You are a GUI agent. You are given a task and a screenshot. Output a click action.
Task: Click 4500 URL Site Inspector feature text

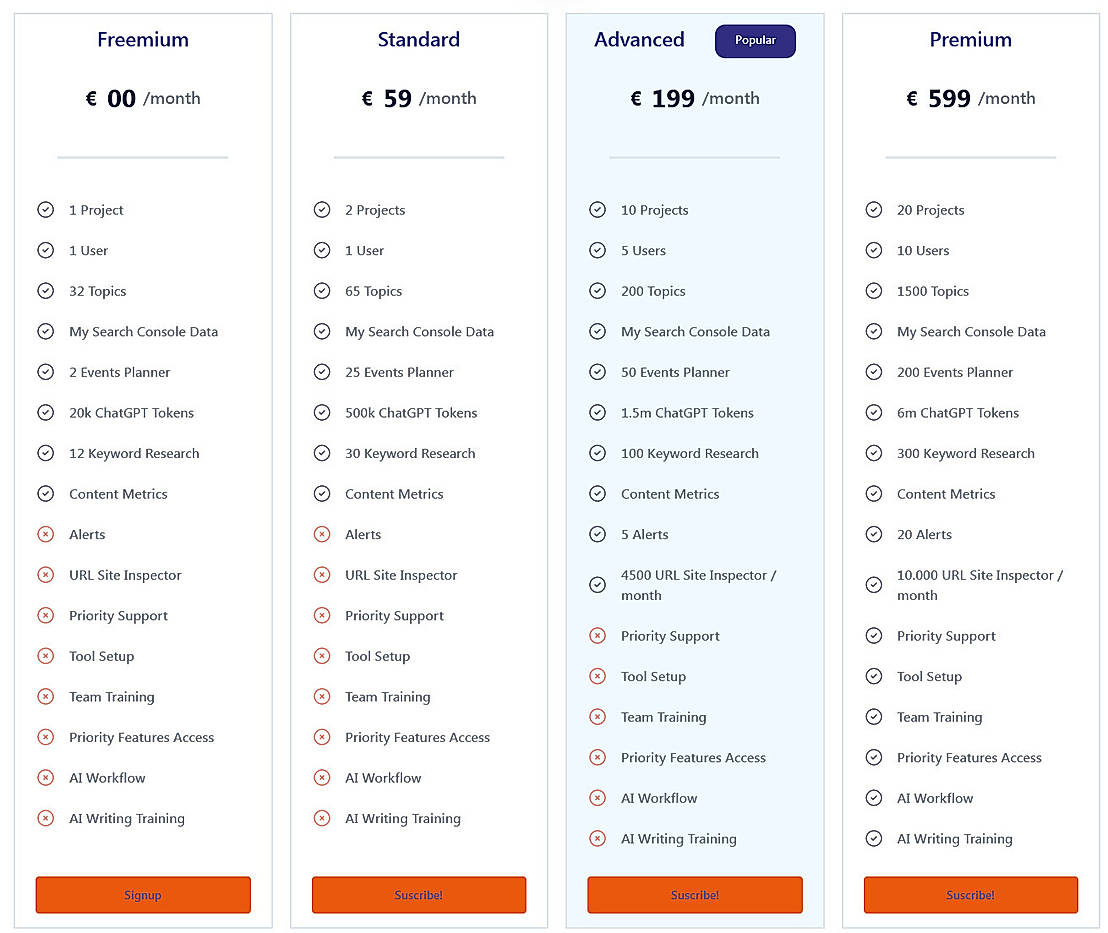coord(698,585)
